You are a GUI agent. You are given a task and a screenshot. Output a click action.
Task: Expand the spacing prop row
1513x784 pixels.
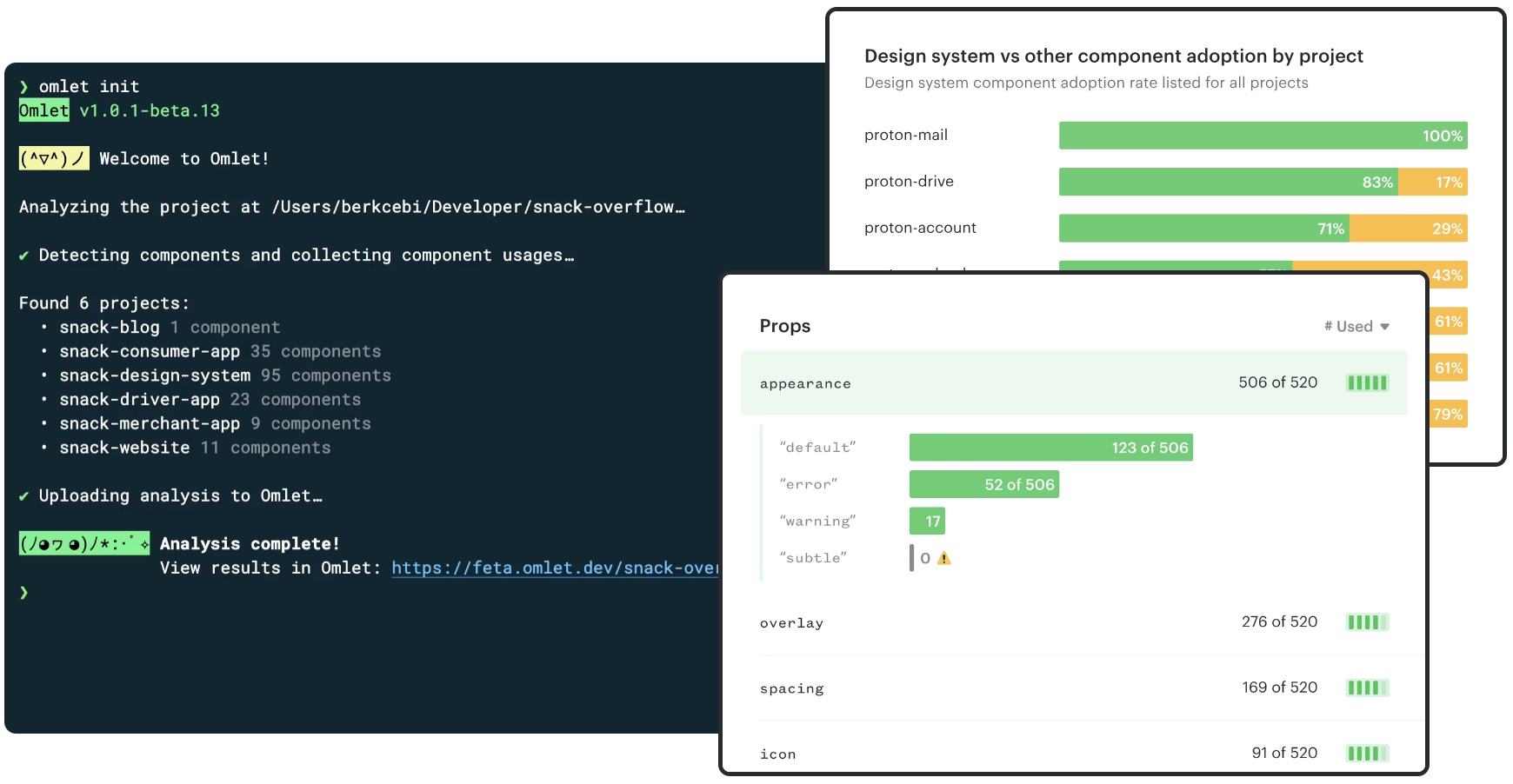click(1073, 688)
